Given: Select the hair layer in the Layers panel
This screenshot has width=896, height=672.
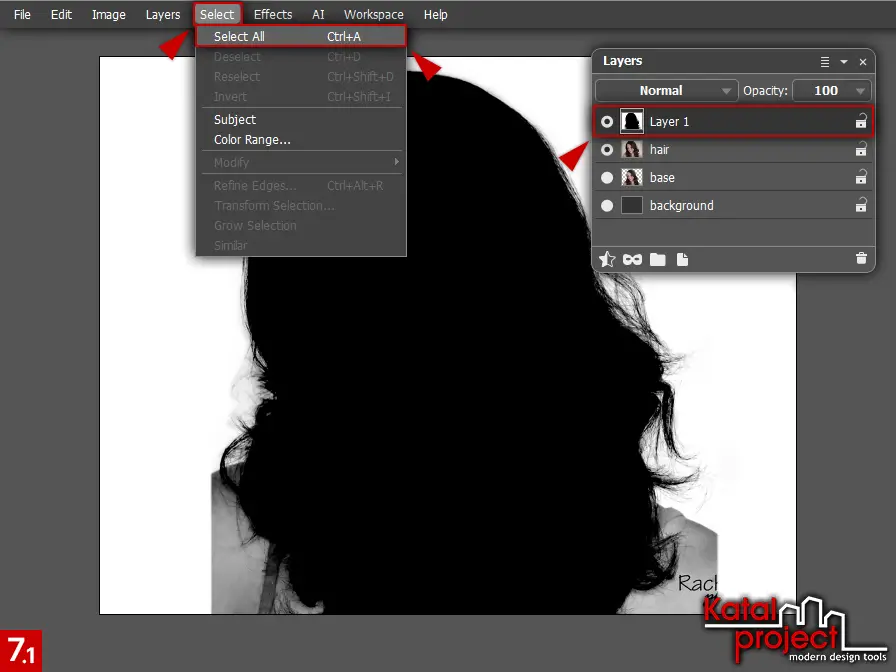Looking at the screenshot, I should pos(700,149).
